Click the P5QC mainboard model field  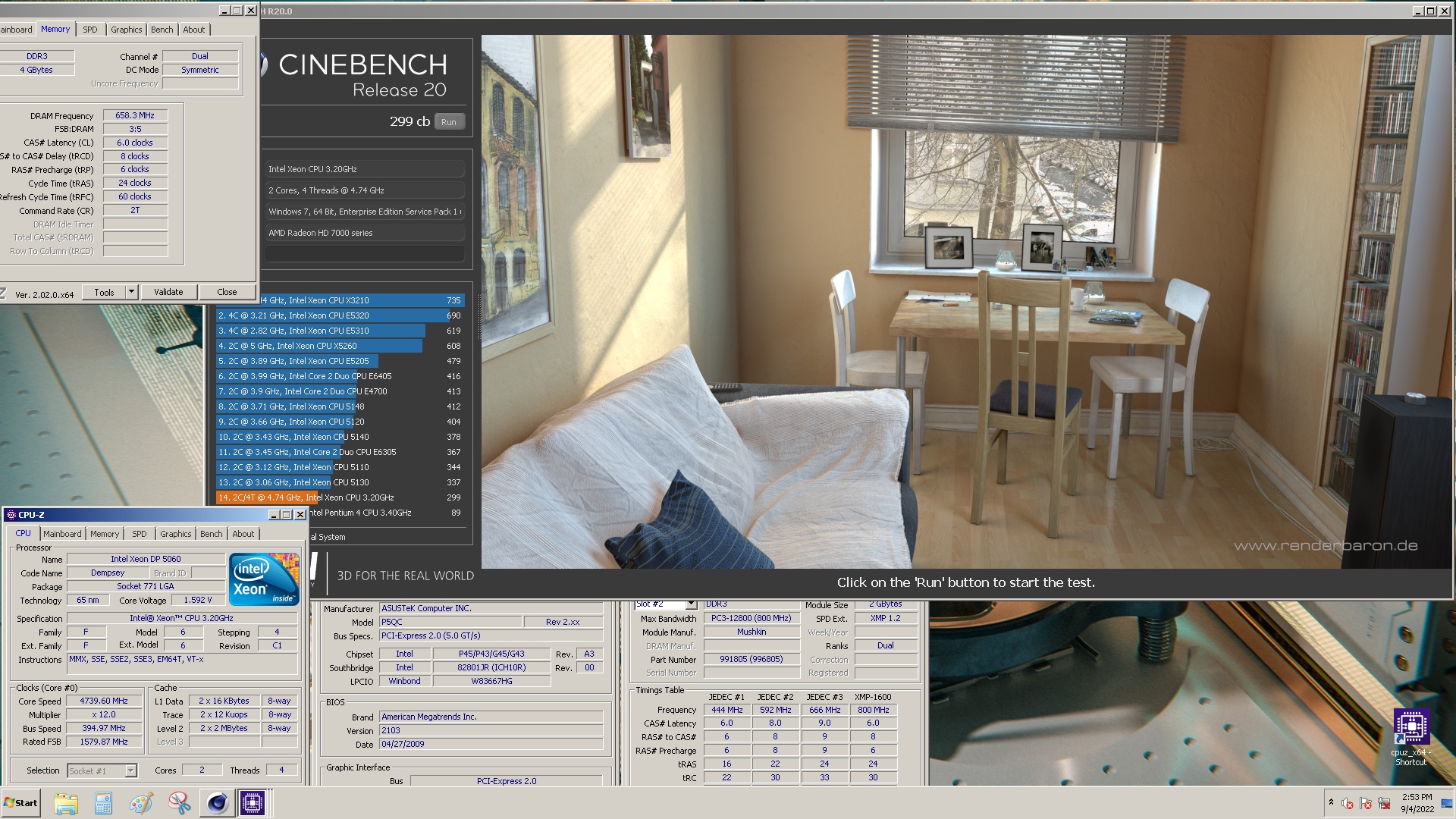(451, 622)
